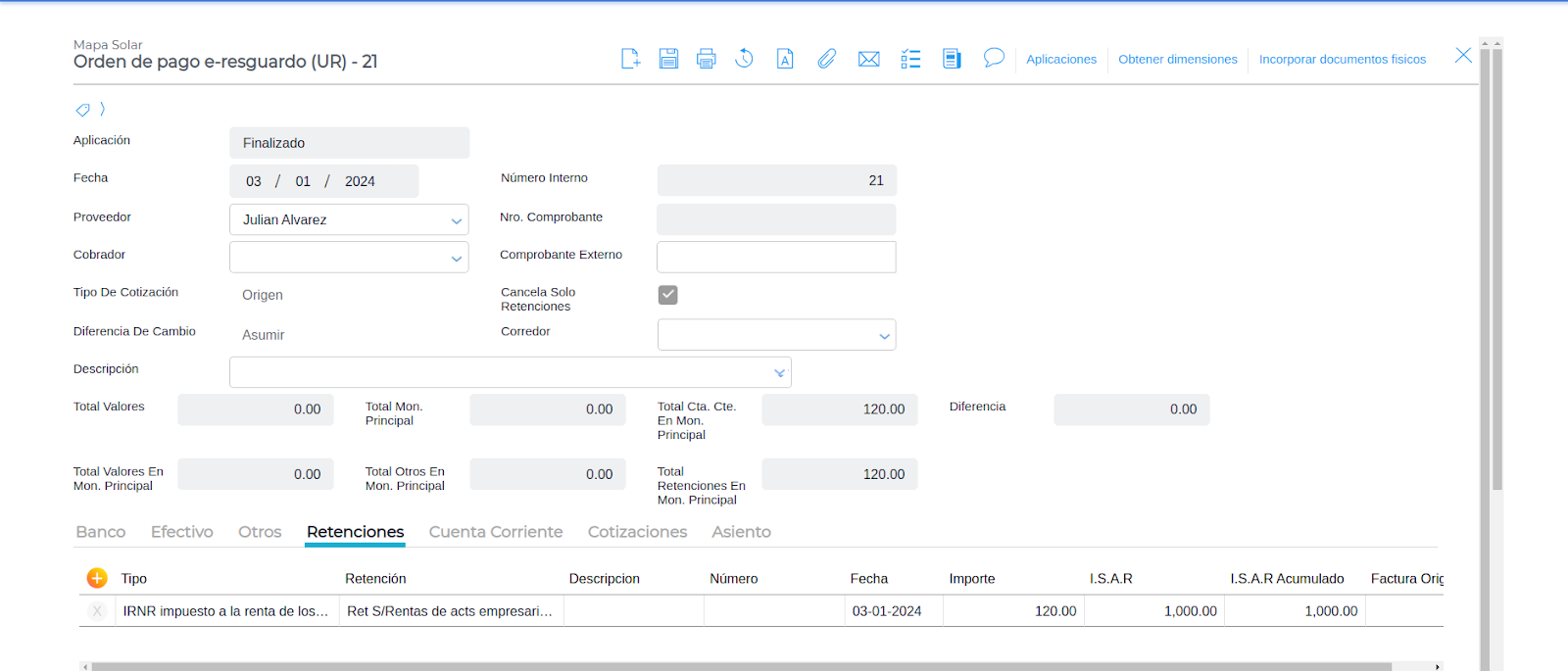Click the new document icon

(630, 59)
